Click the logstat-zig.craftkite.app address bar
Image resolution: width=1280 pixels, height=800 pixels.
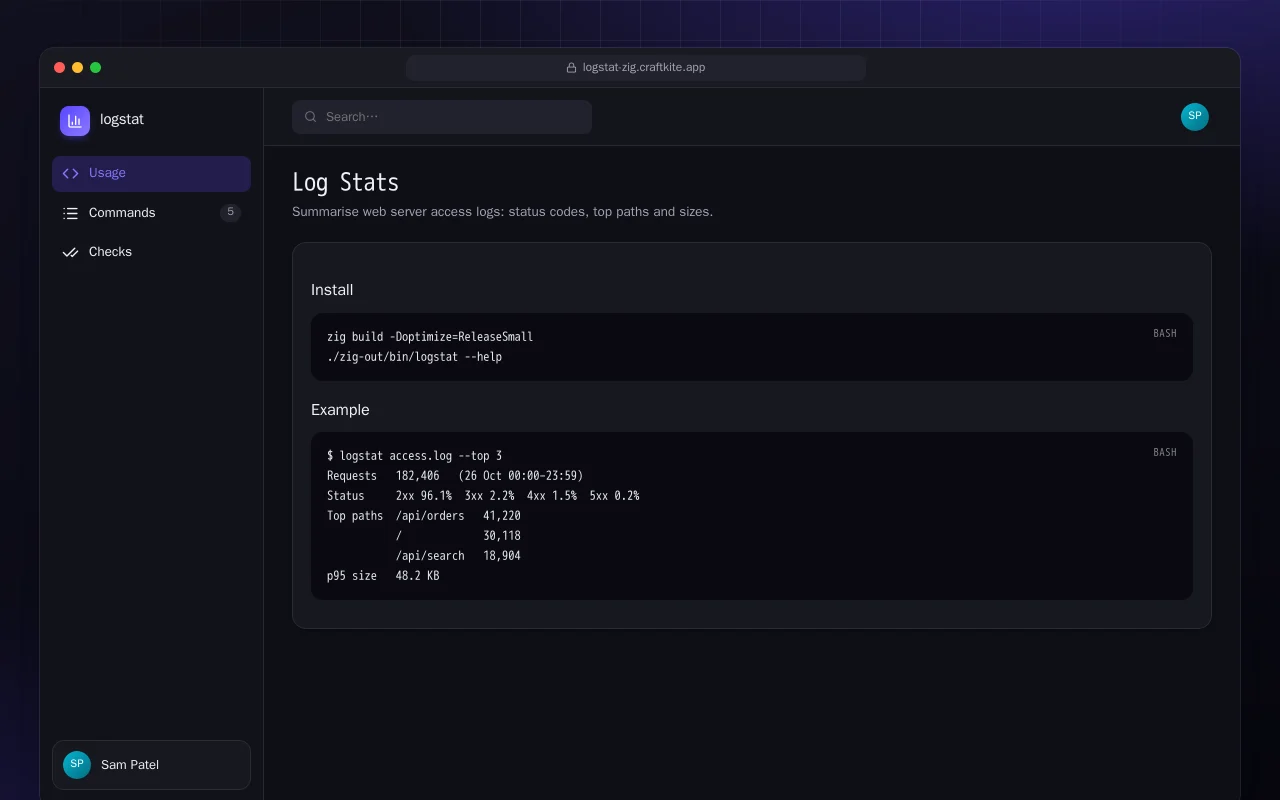636,68
